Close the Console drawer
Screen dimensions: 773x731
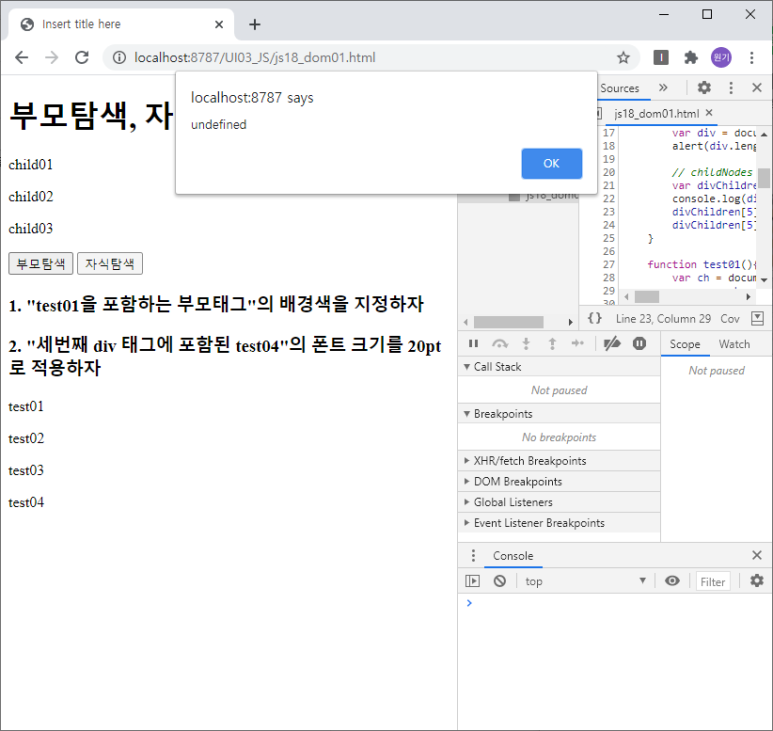click(x=757, y=556)
